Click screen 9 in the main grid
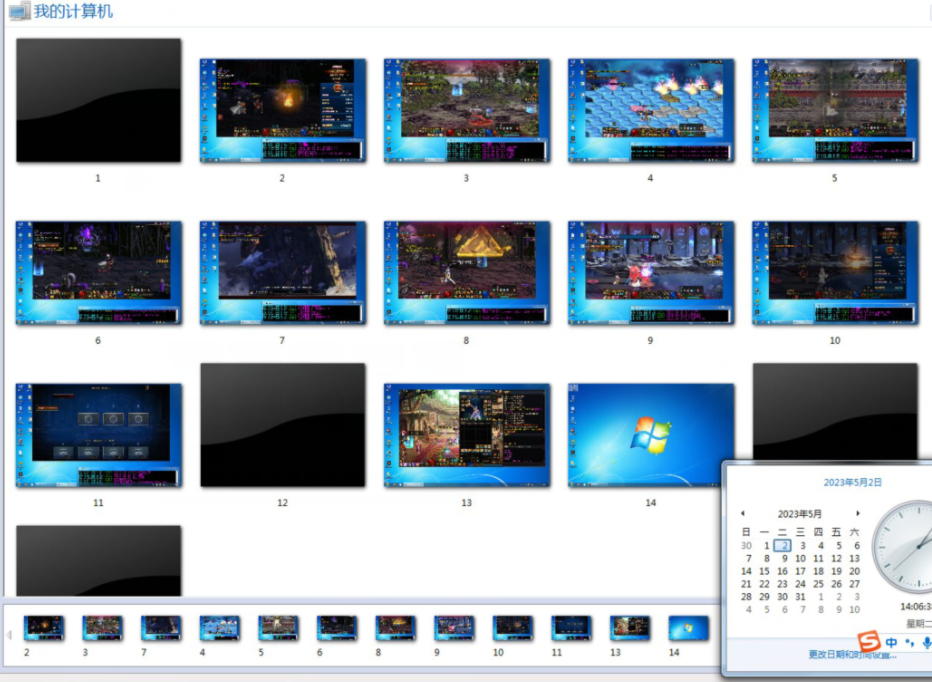Image resolution: width=932 pixels, height=682 pixels. (651, 273)
